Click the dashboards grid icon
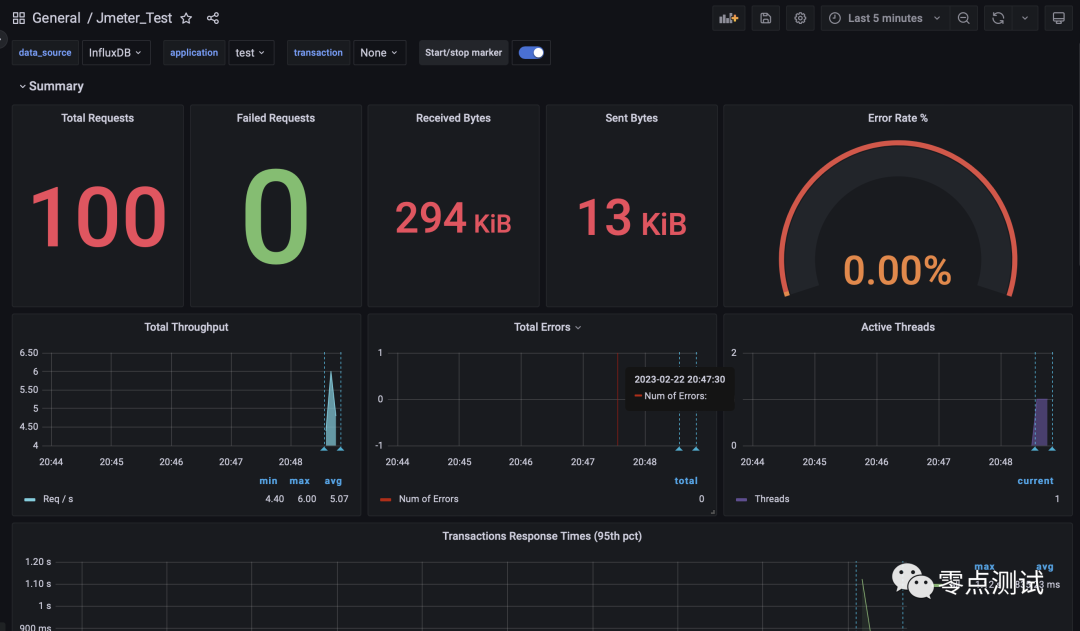This screenshot has width=1080, height=631. pyautogui.click(x=19, y=18)
